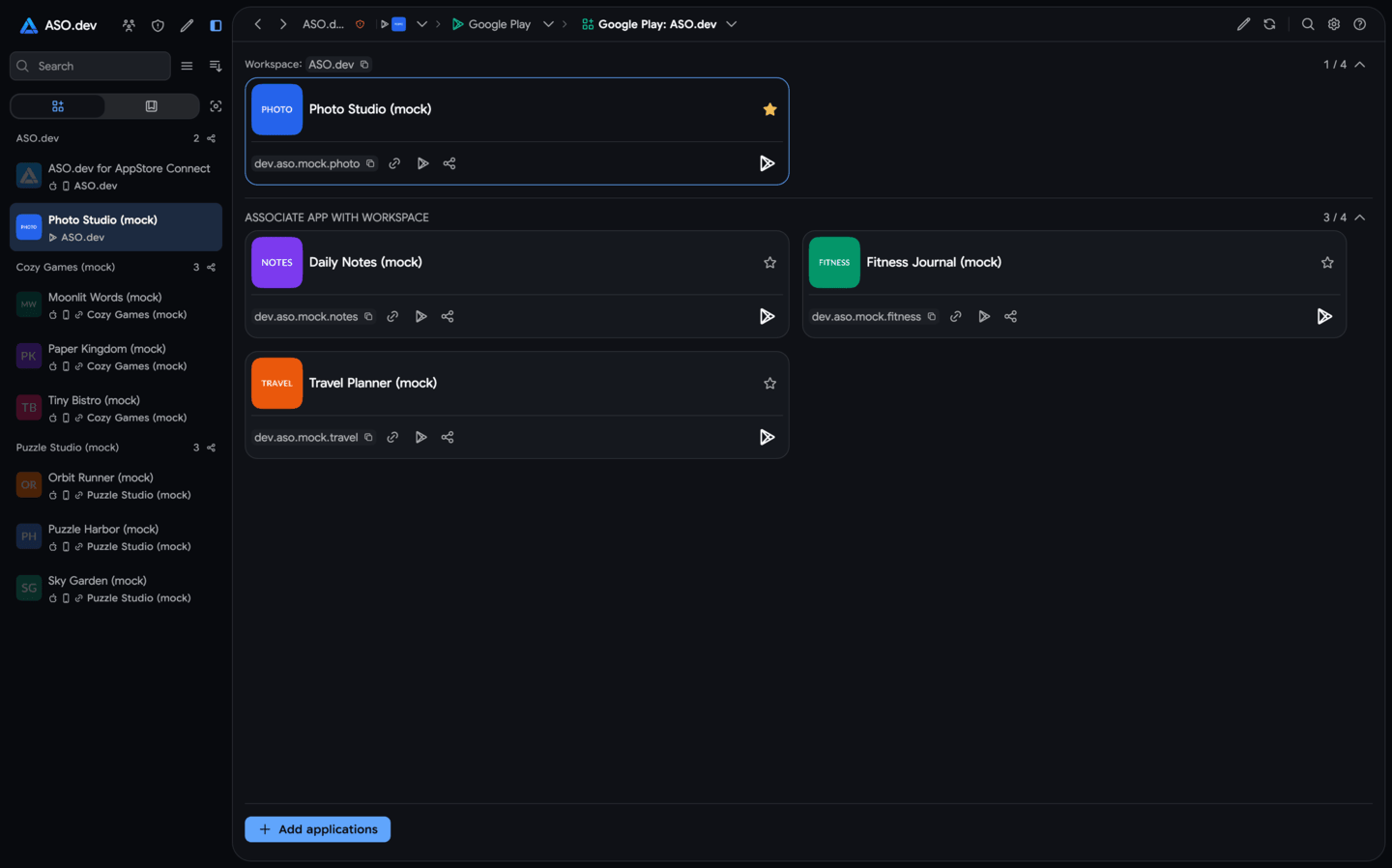Open Google Play for Travel Planner card
The height and width of the screenshot is (868, 1392).
767,437
